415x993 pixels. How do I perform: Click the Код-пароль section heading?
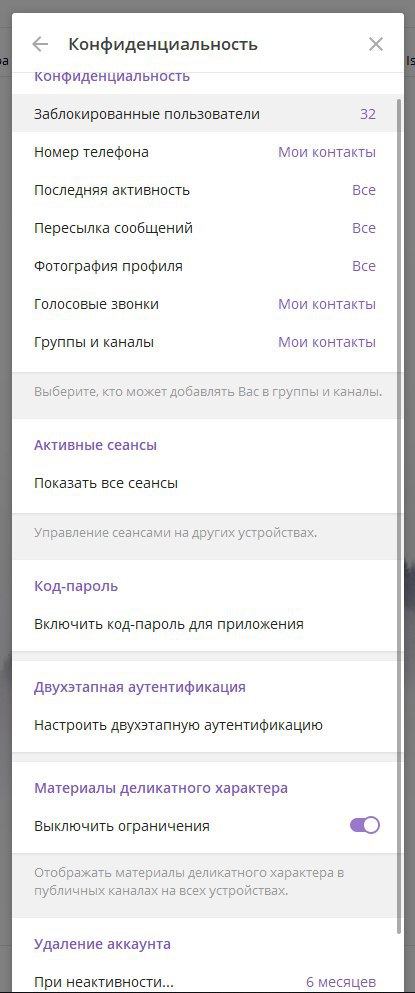pyautogui.click(x=76, y=586)
